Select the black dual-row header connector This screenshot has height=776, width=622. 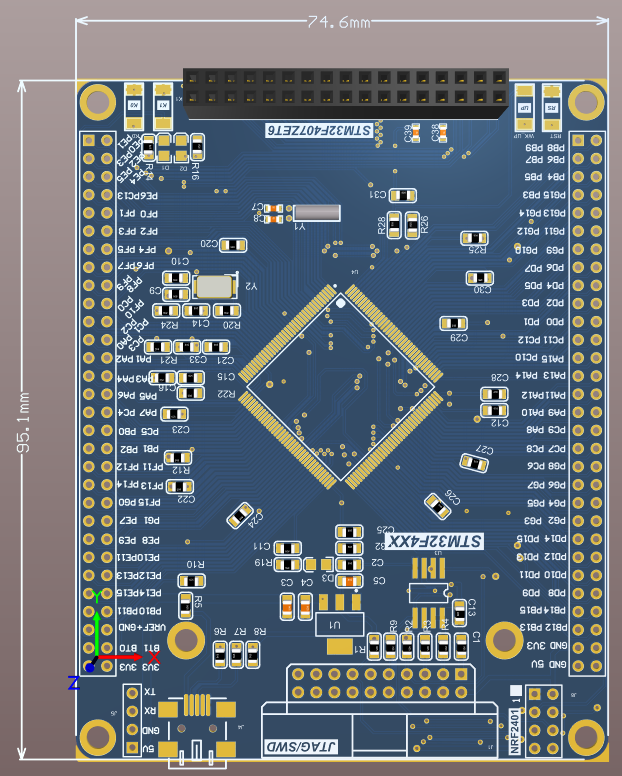pyautogui.click(x=345, y=94)
